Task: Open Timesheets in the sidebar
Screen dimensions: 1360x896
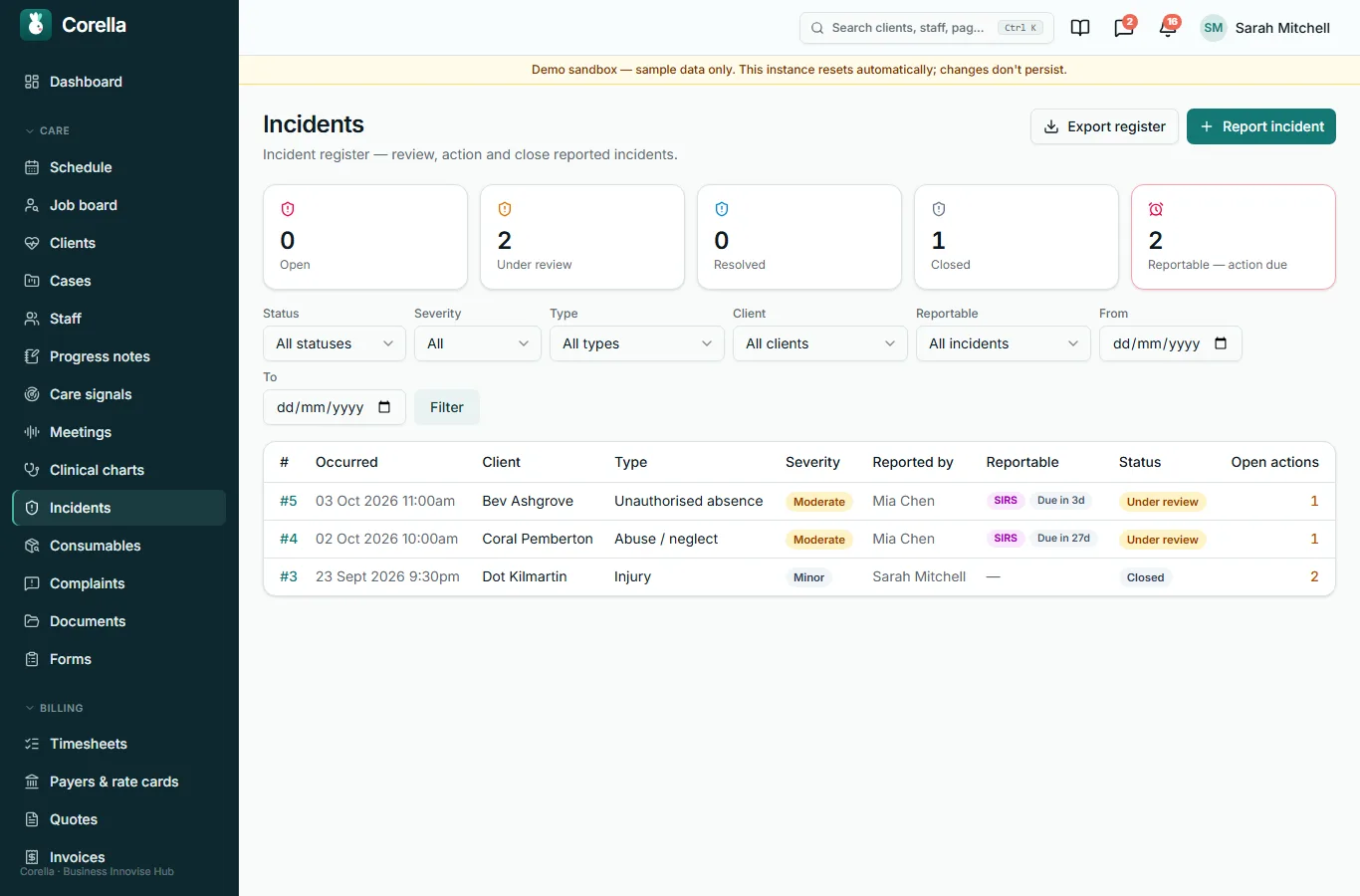Action: click(119, 744)
